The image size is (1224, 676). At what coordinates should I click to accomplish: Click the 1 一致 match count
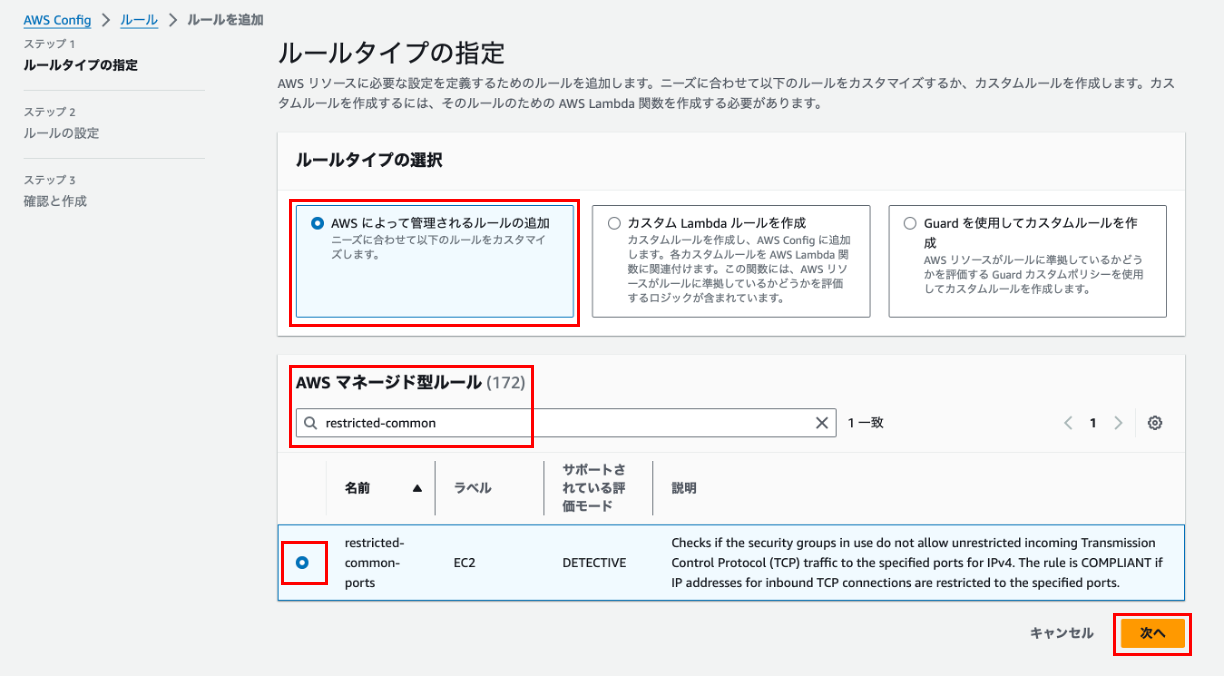866,423
